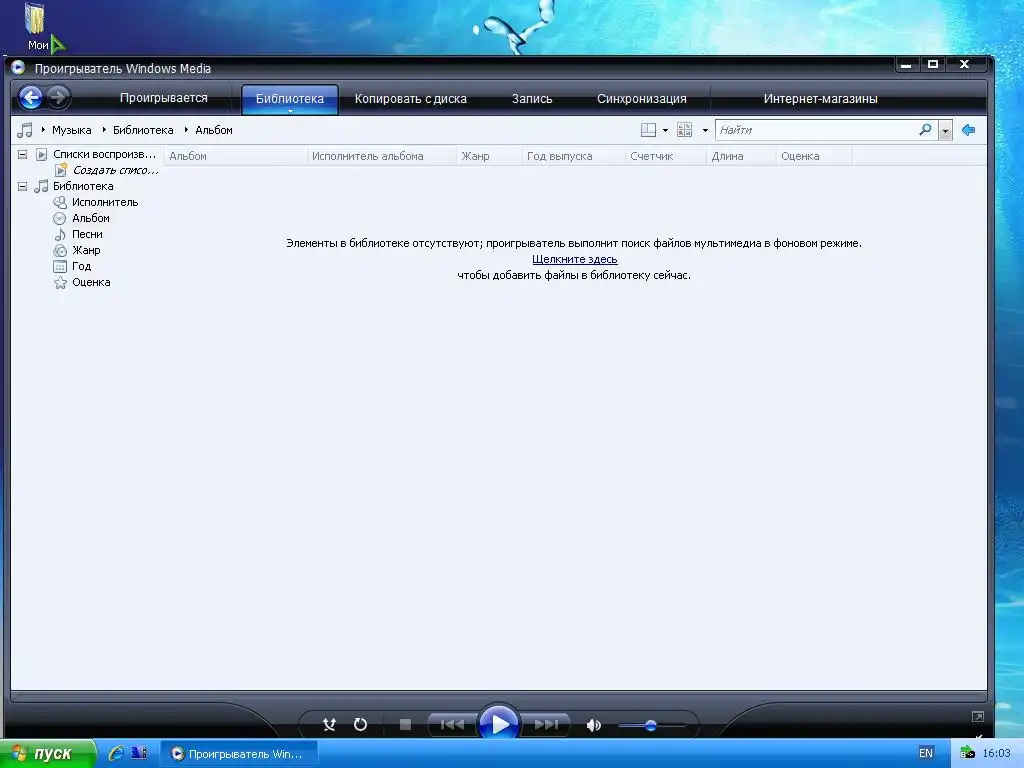Select Исполнитель in the library tree
This screenshot has height=768, width=1024.
coord(104,202)
